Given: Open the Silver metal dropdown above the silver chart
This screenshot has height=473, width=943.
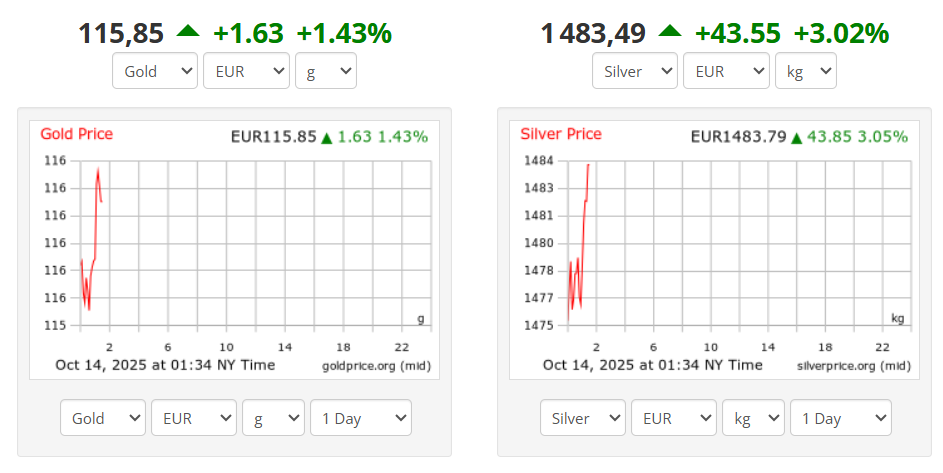Looking at the screenshot, I should click(635, 71).
